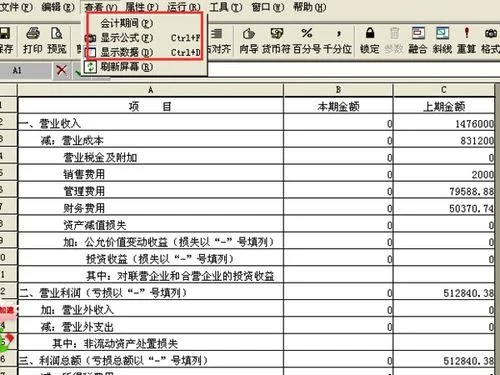
Task: Select cell 营业税金及附加
Action: point(151,157)
